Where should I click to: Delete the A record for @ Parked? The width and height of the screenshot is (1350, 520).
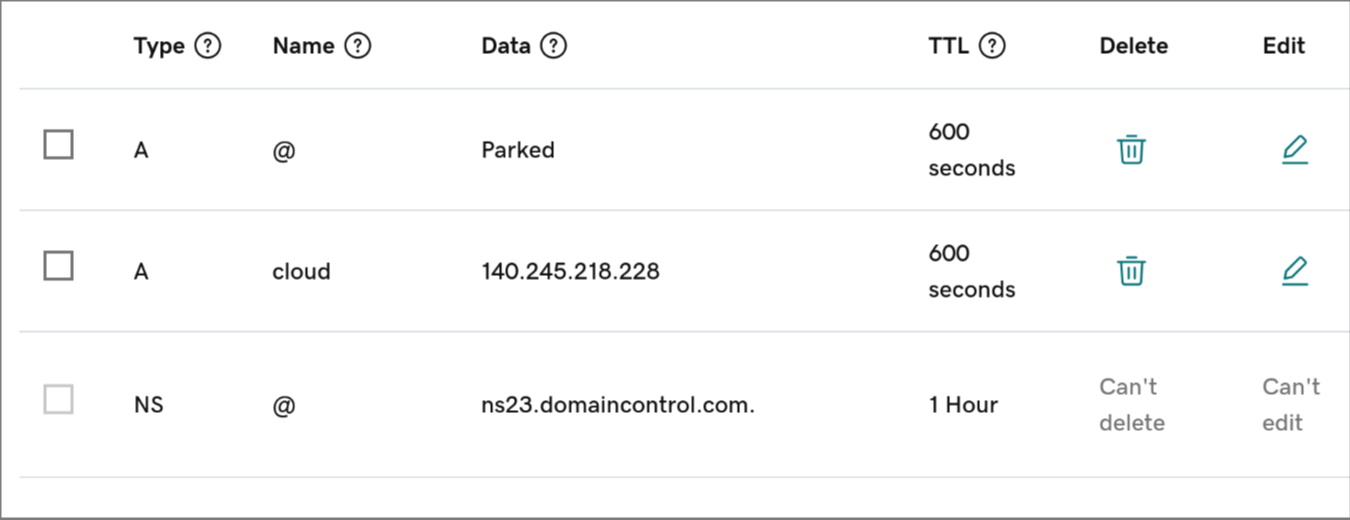tap(1131, 150)
